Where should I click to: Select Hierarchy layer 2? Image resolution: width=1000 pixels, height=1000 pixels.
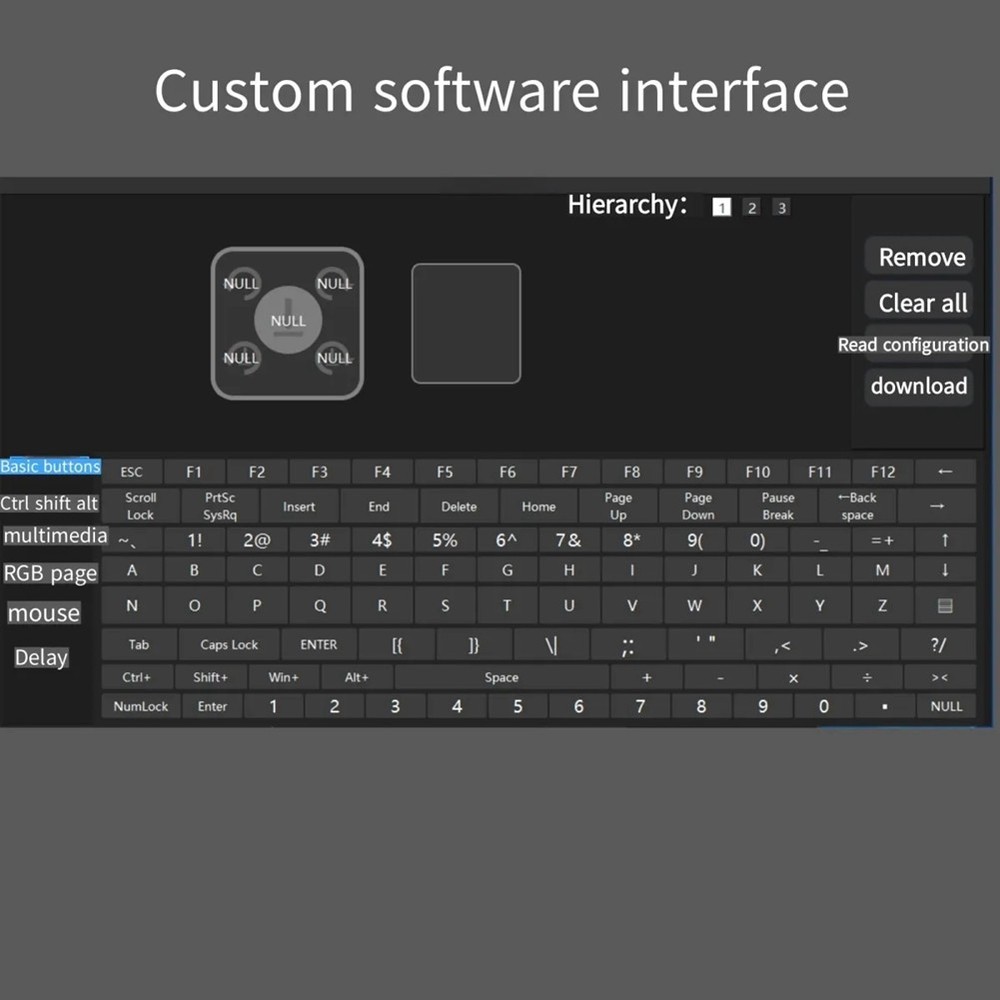click(751, 207)
